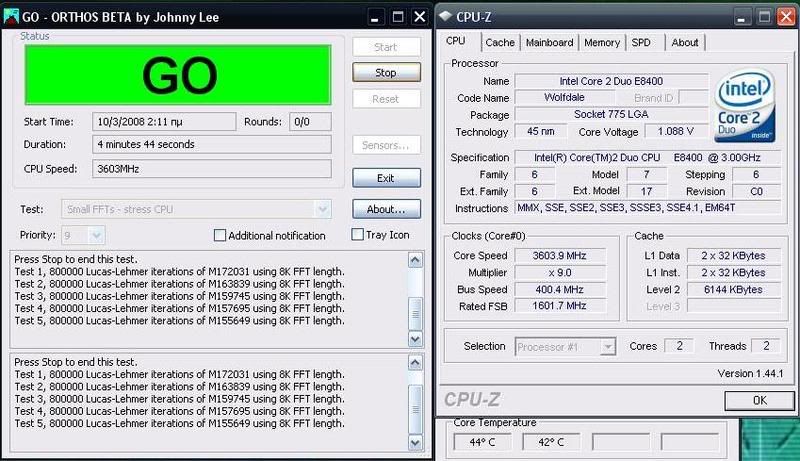Enable the Additional notification checkbox
The height and width of the screenshot is (461, 800).
click(x=219, y=235)
